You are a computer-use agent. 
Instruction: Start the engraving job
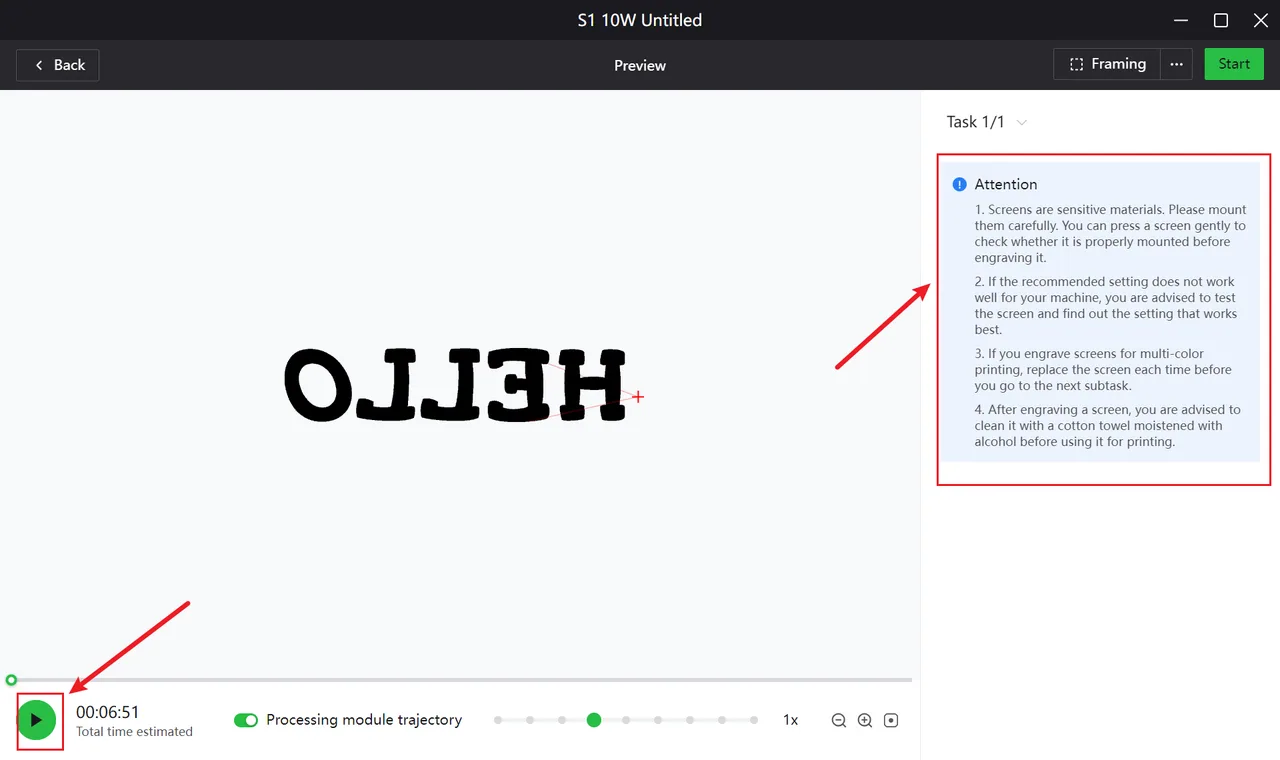[1234, 64]
